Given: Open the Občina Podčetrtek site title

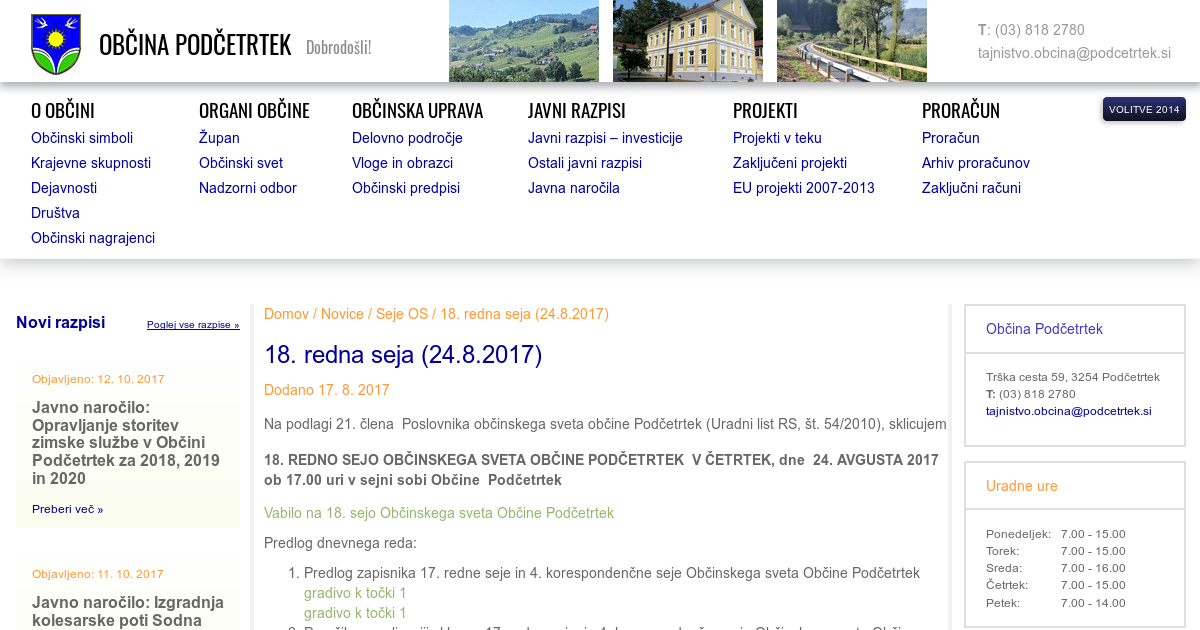Looking at the screenshot, I should [195, 45].
